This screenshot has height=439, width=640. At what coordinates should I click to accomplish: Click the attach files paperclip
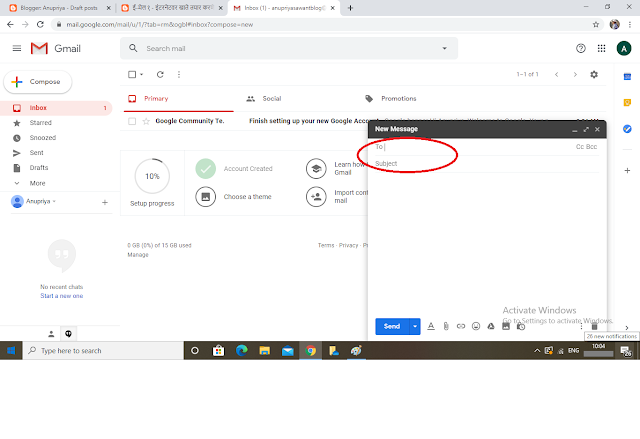pyautogui.click(x=446, y=326)
